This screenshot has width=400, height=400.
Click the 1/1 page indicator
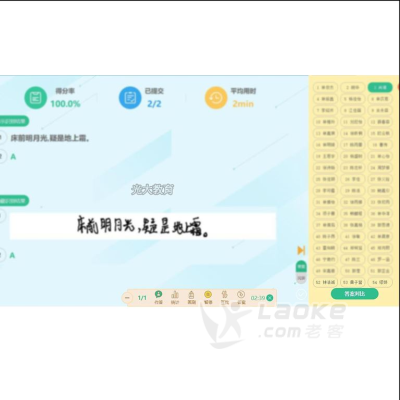tap(142, 298)
